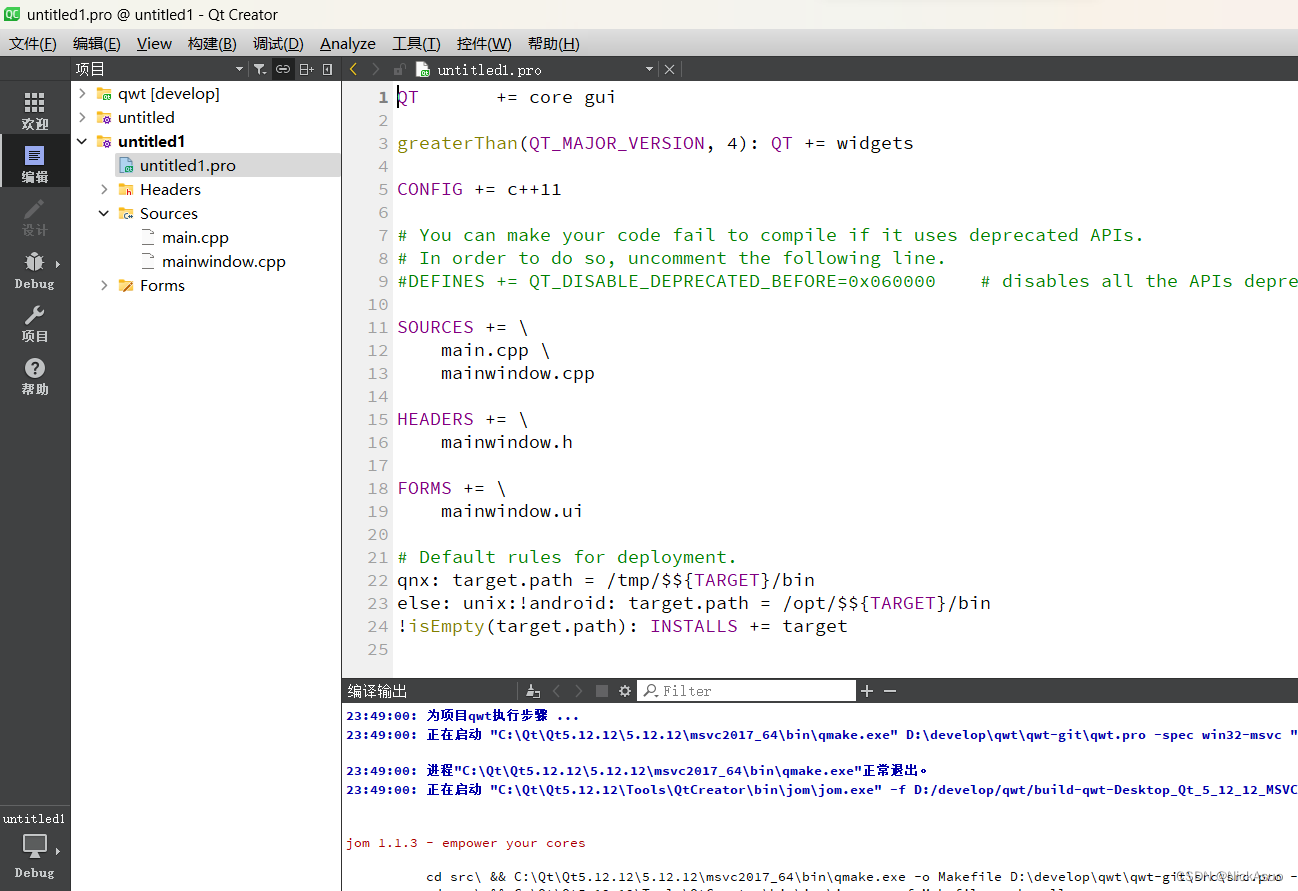Click the untitled1.pro file icon in editor toolbar
The width and height of the screenshot is (1298, 891).
pyautogui.click(x=423, y=69)
